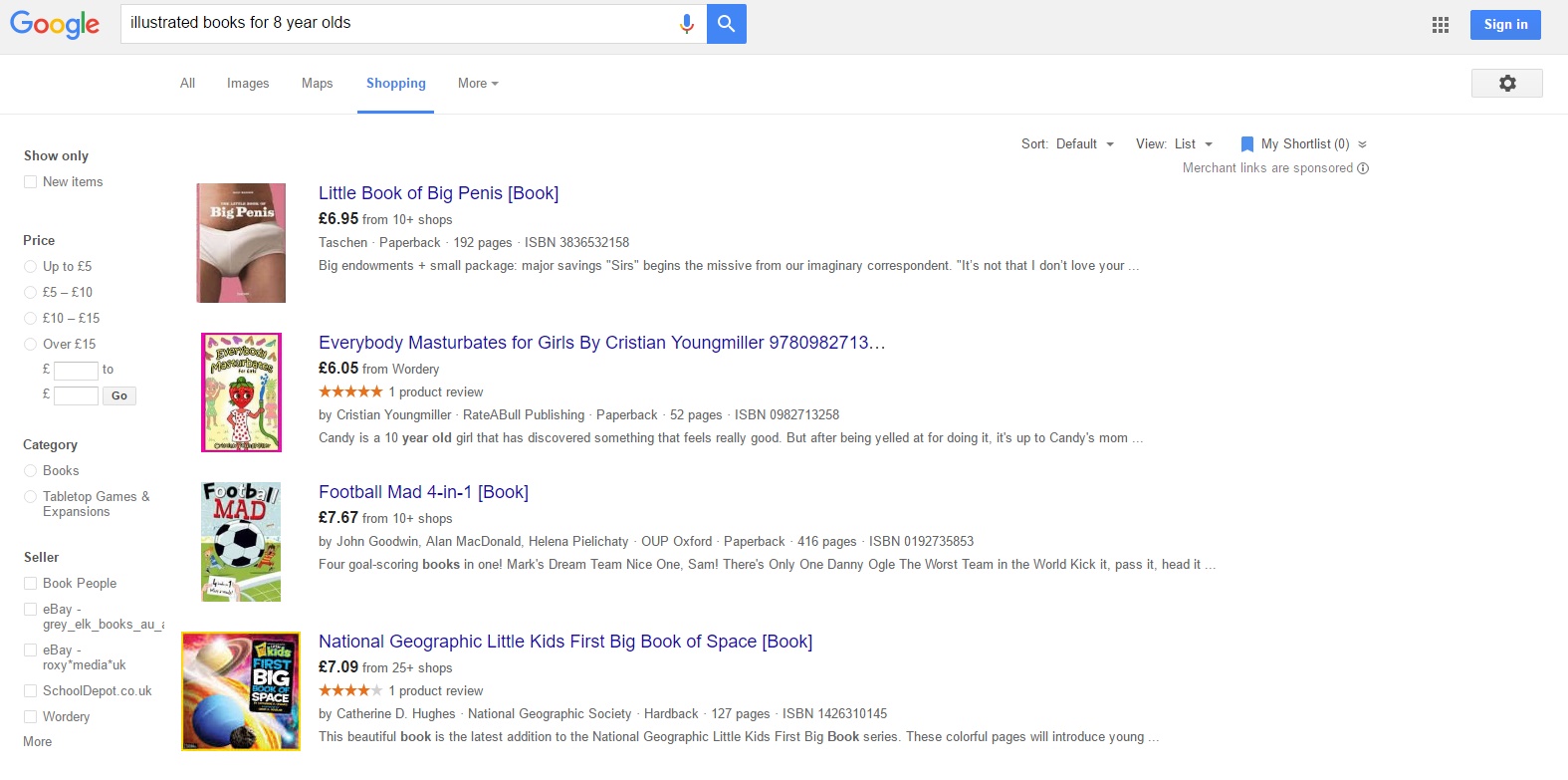Click £6.95 from 10+ shops text
This screenshot has height=780, width=1568.
pyautogui.click(x=385, y=219)
